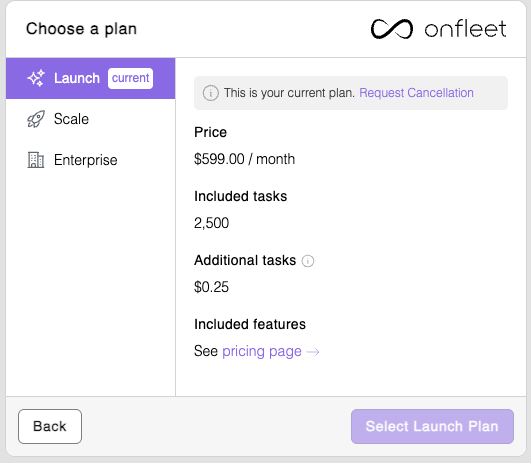Click the $599.00 / month price text
The height and width of the screenshot is (463, 531).
[245, 159]
